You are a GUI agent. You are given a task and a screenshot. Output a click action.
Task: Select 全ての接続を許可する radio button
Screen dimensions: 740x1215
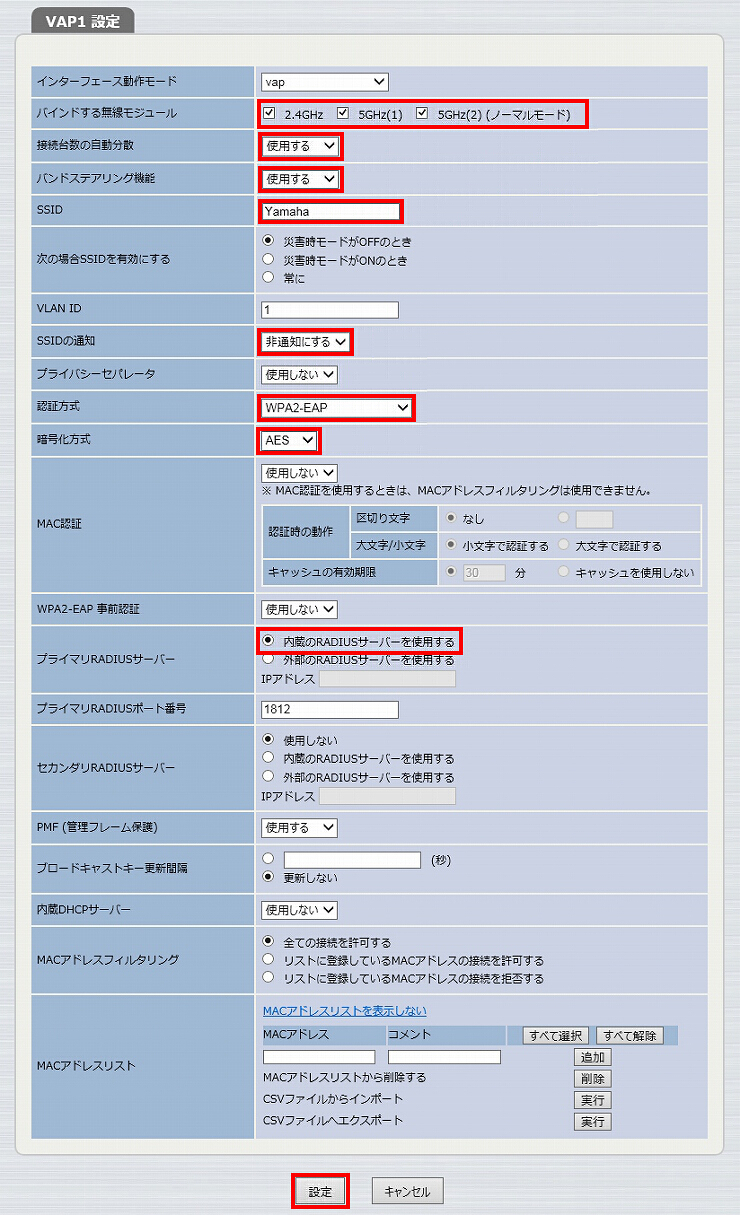click(268, 942)
